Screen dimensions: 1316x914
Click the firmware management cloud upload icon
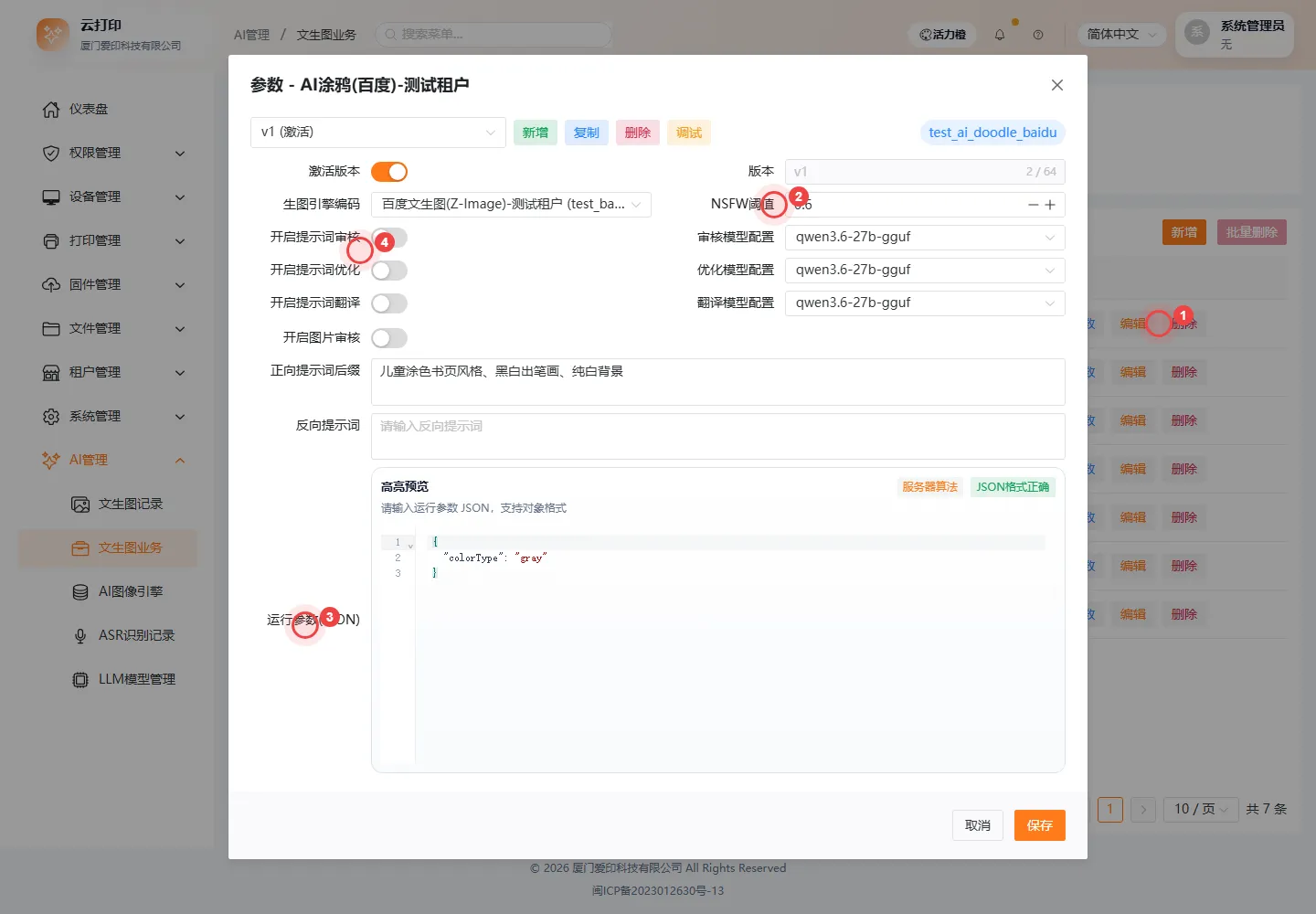point(51,284)
